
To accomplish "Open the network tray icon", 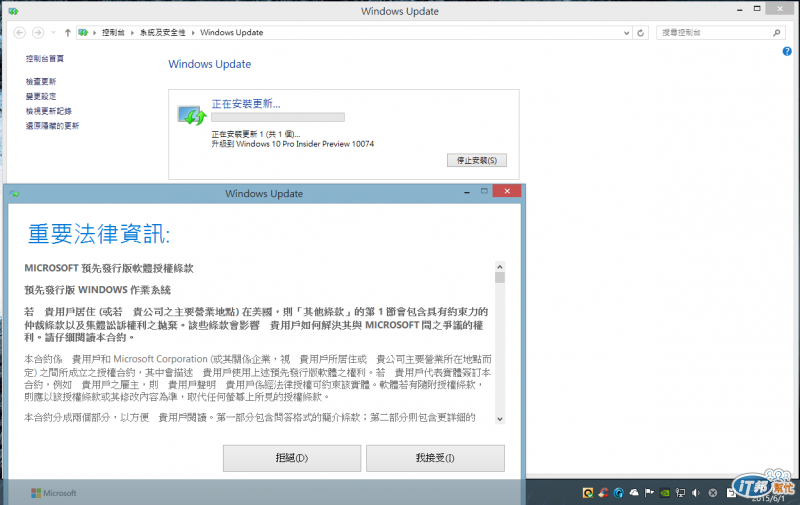I will click(680, 493).
